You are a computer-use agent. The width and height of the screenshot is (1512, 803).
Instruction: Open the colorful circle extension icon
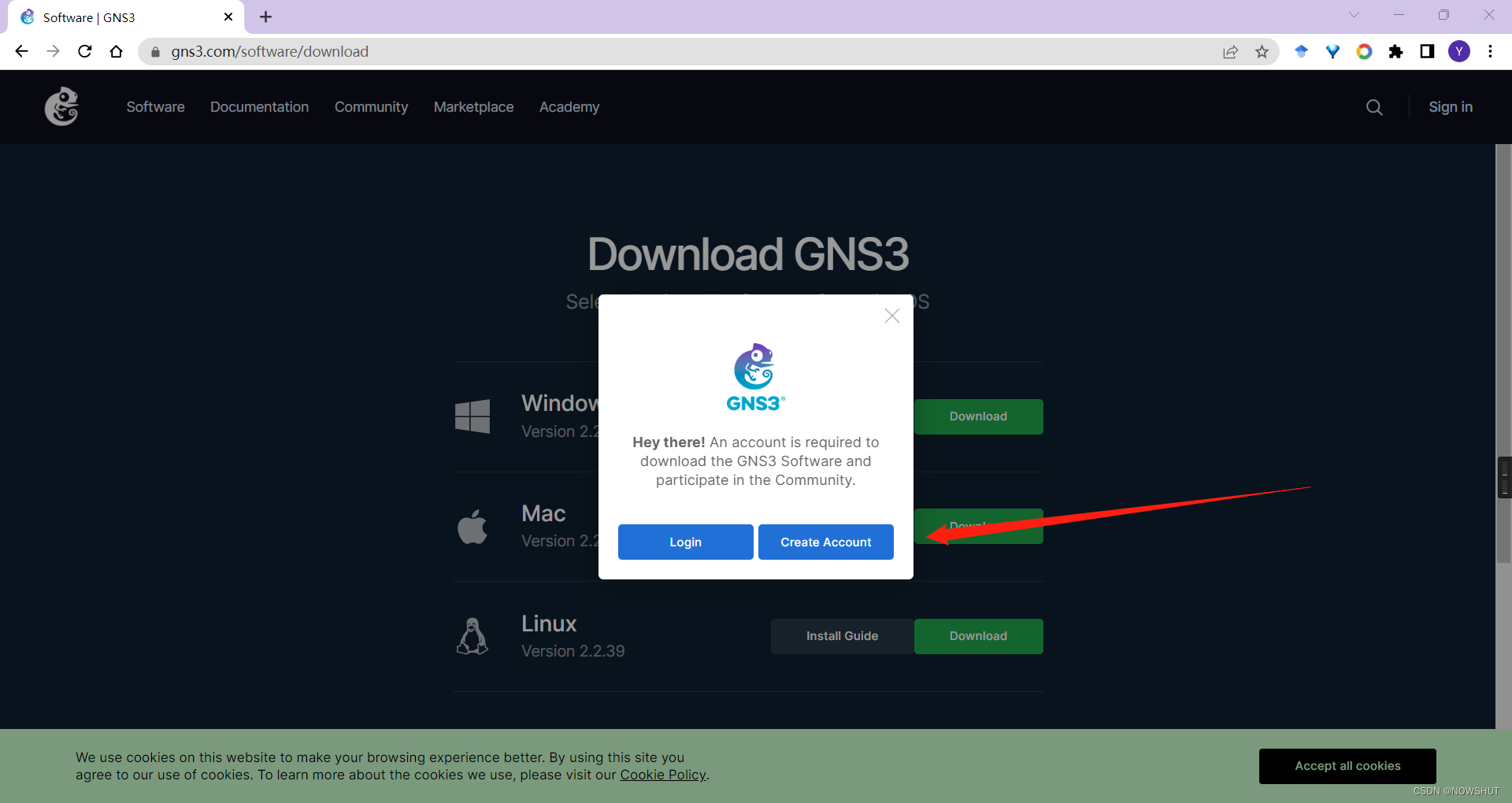[1364, 51]
